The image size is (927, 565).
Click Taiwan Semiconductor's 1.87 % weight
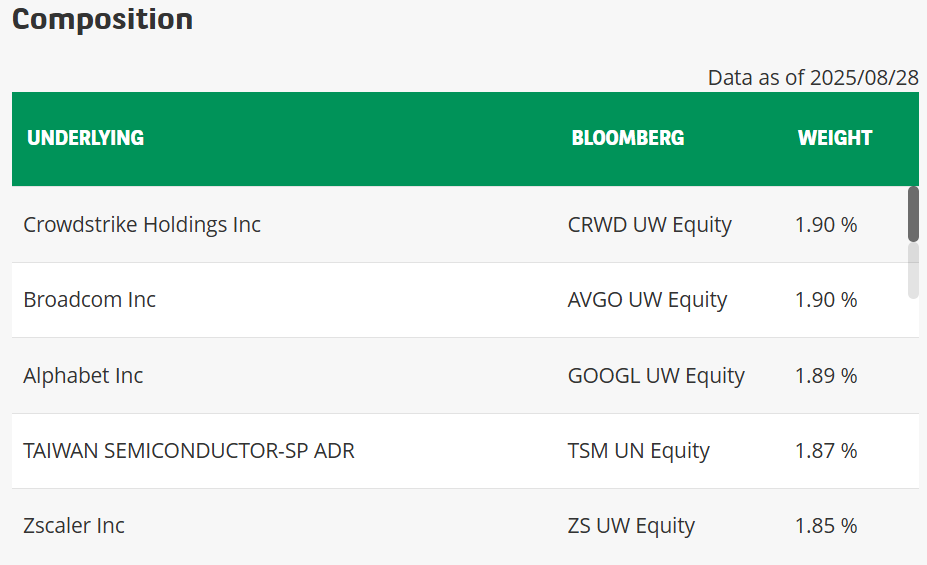pyautogui.click(x=826, y=450)
